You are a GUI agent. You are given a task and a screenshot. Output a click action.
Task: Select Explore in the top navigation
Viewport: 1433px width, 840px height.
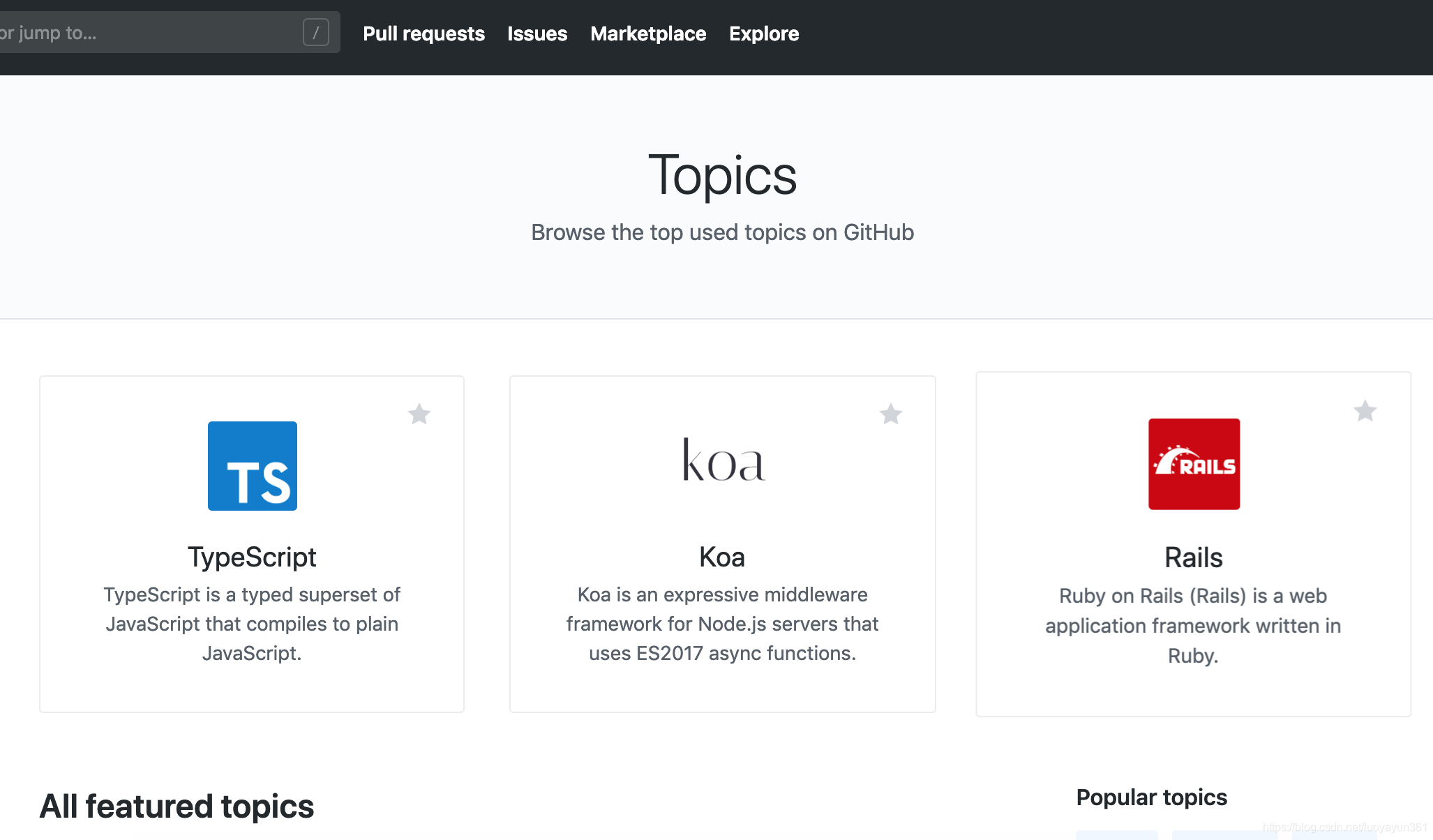764,33
